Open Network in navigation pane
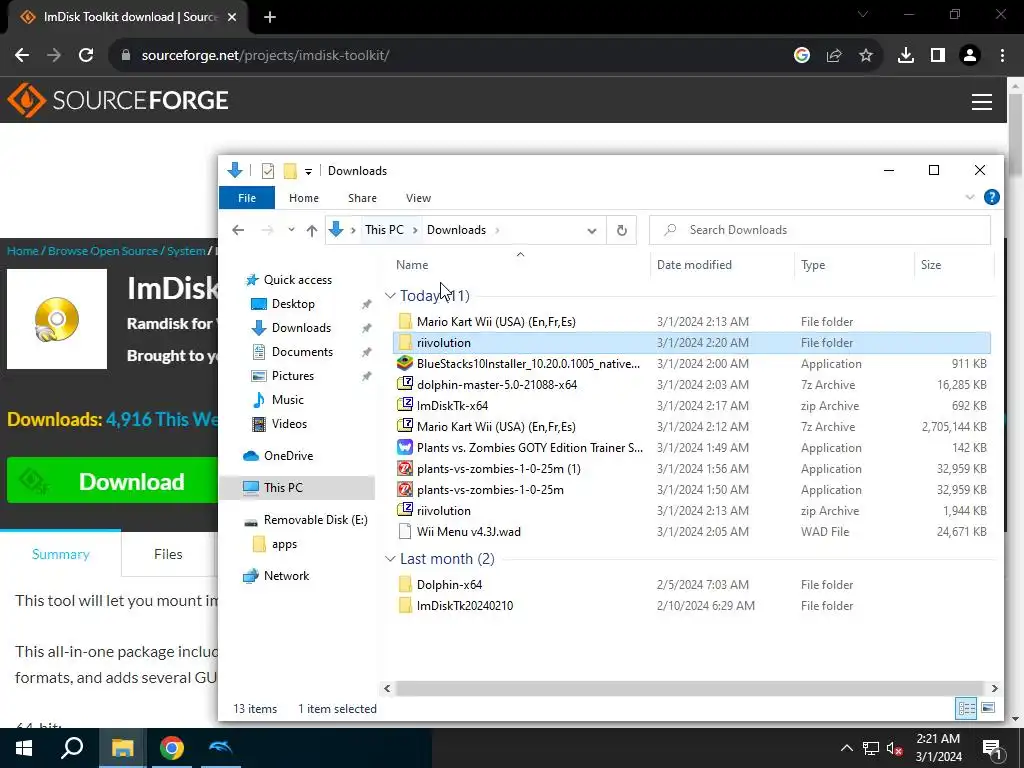 (286, 576)
